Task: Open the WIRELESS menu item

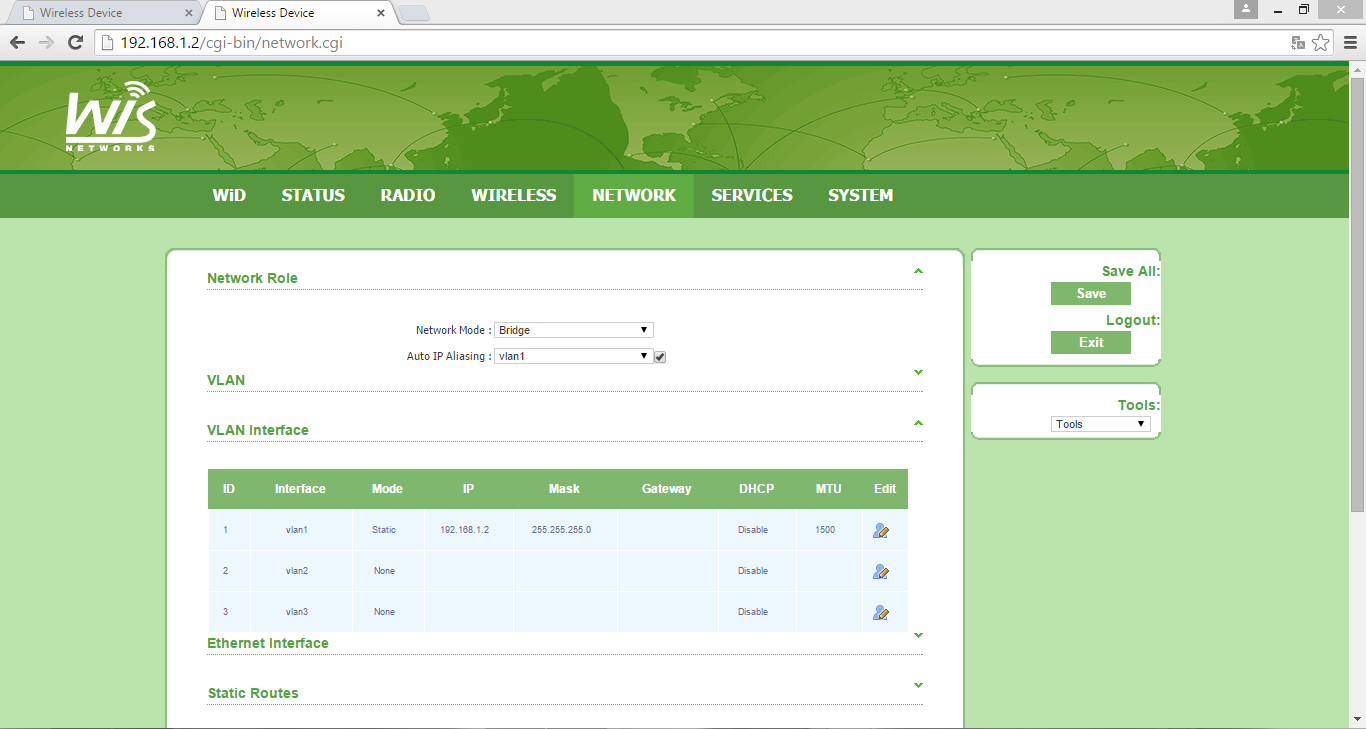Action: pyautogui.click(x=513, y=195)
